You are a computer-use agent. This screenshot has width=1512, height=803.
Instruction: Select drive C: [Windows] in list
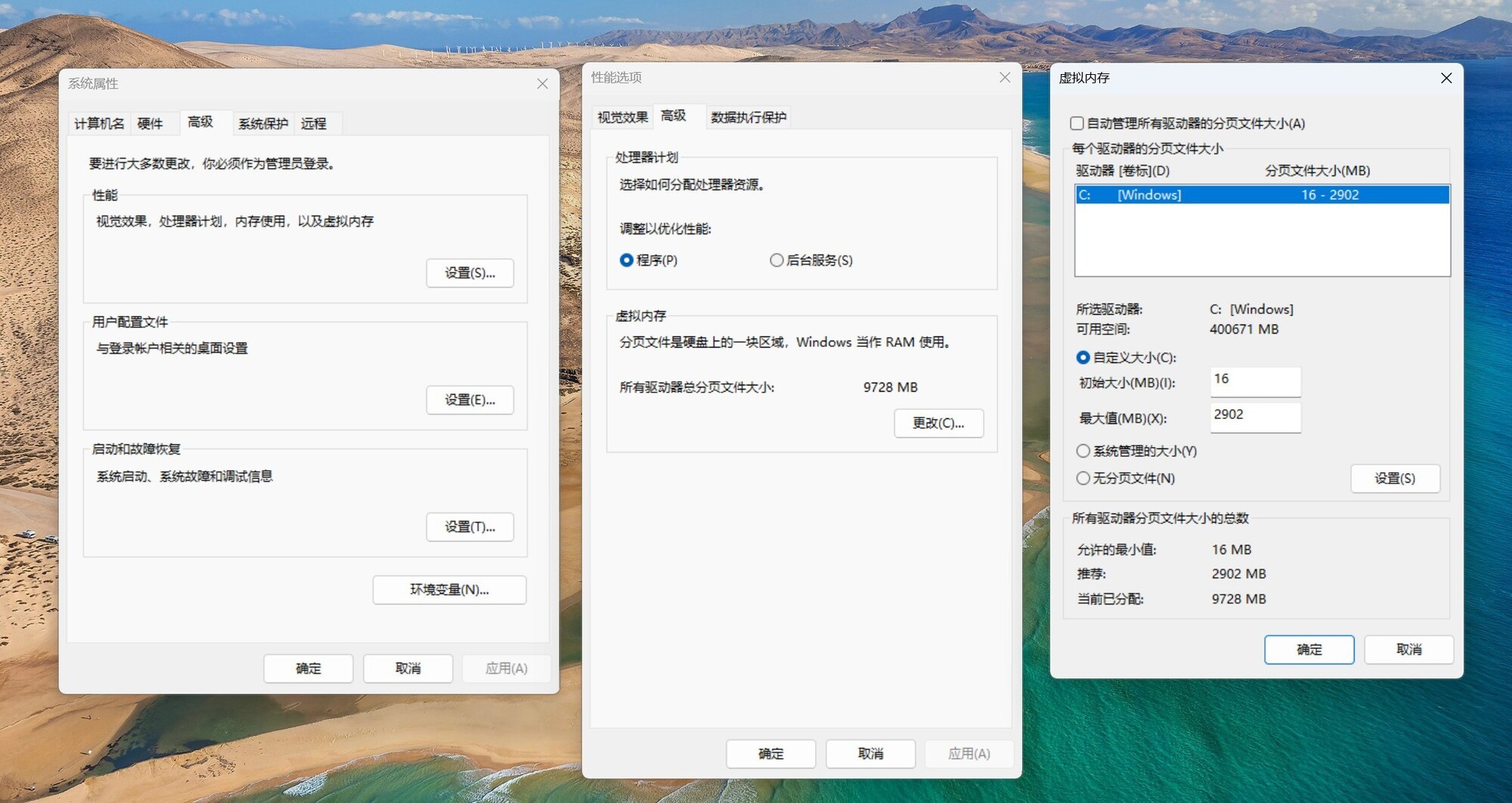[1261, 195]
